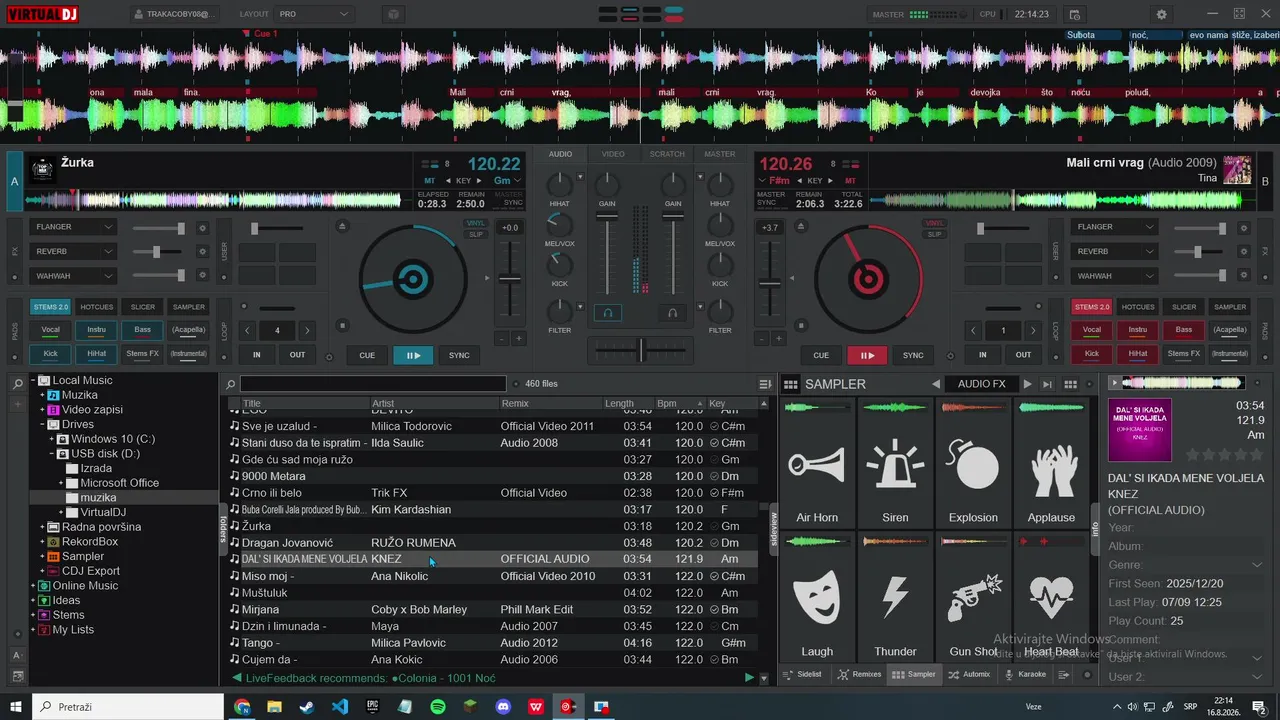Expand the Online Music tree node

pyautogui.click(x=34, y=586)
